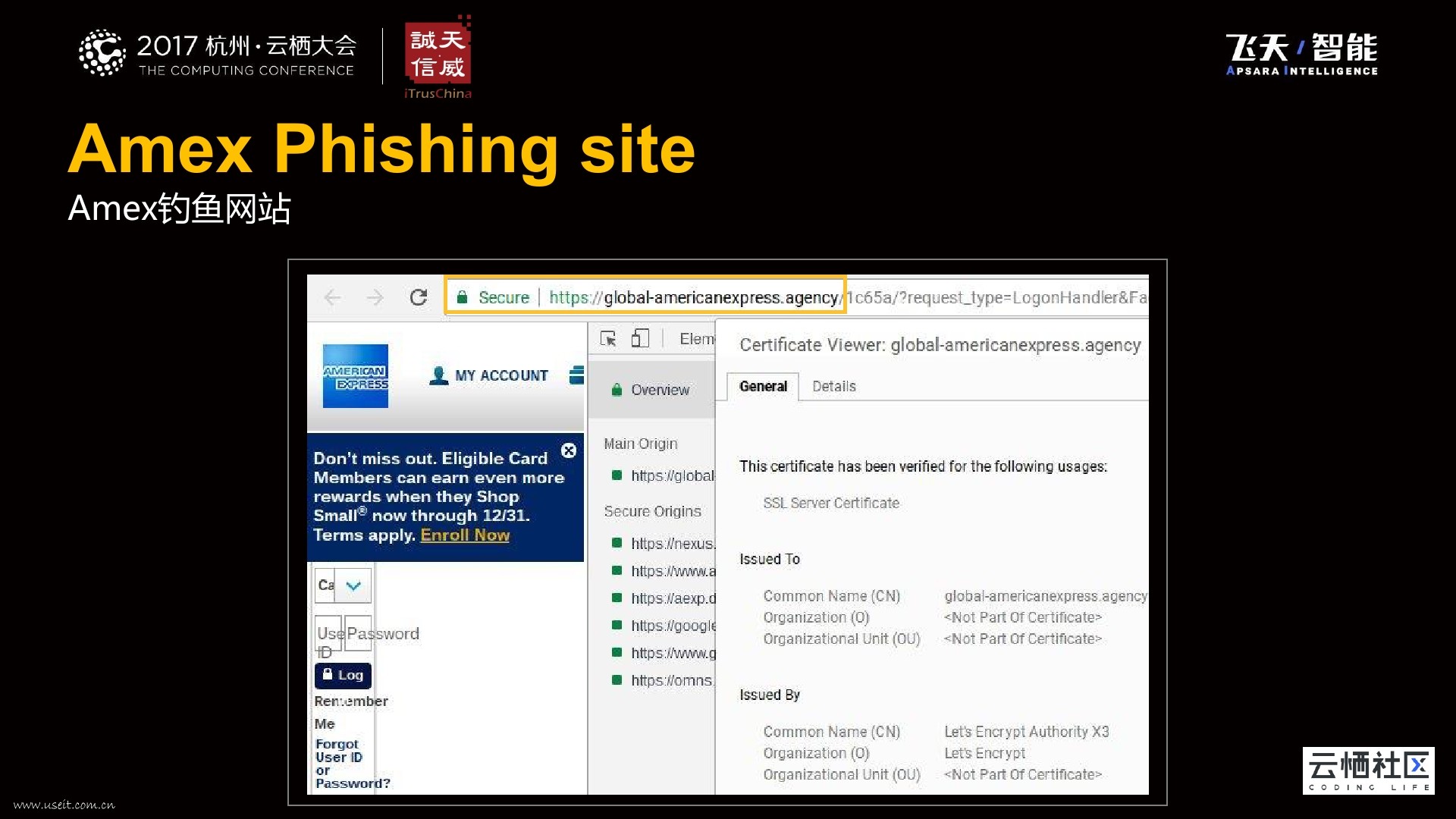The image size is (1456, 819).
Task: Follow the Enroll Now link
Action: click(x=465, y=535)
